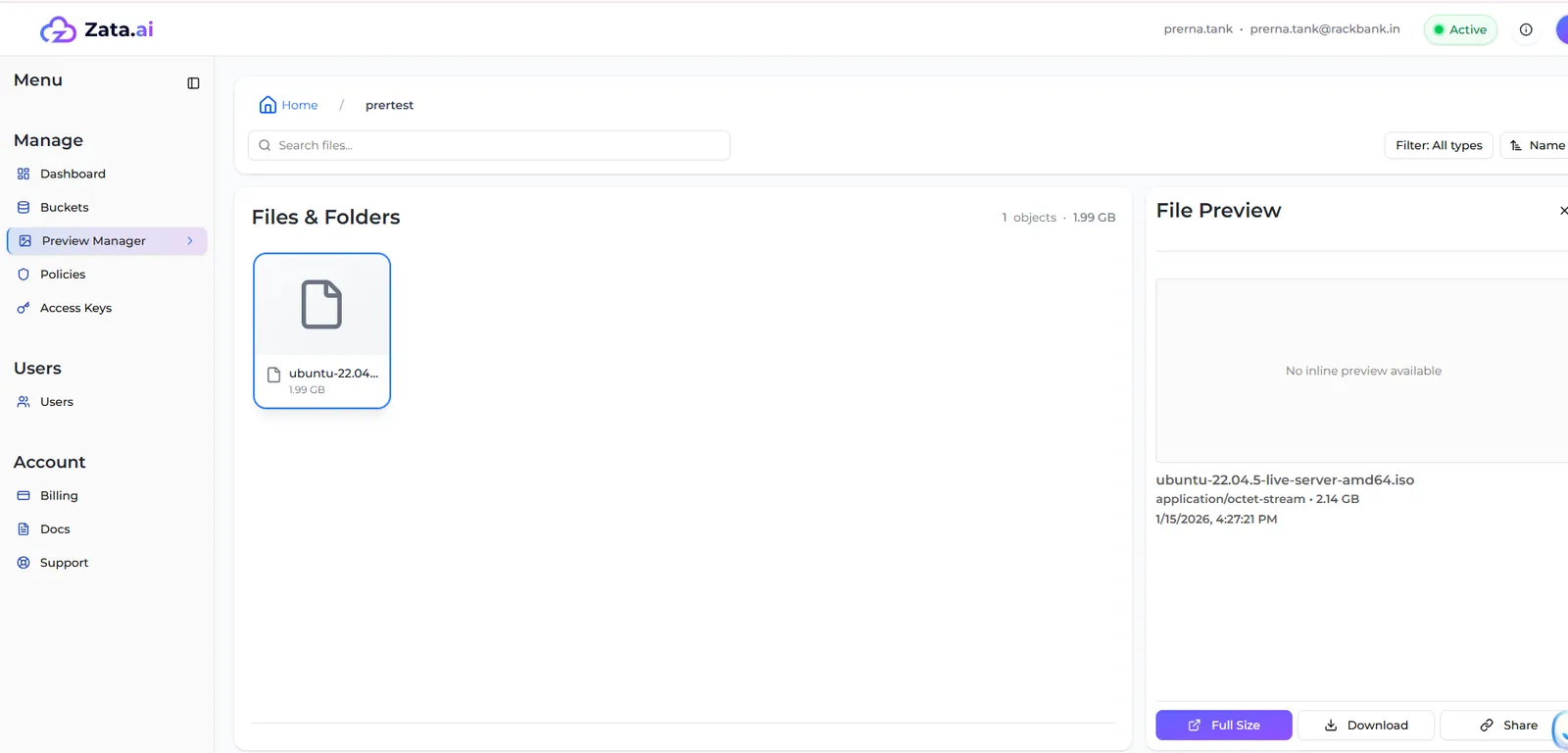This screenshot has width=1568, height=753.
Task: Open the Filter: All types dropdown
Action: pyautogui.click(x=1439, y=145)
